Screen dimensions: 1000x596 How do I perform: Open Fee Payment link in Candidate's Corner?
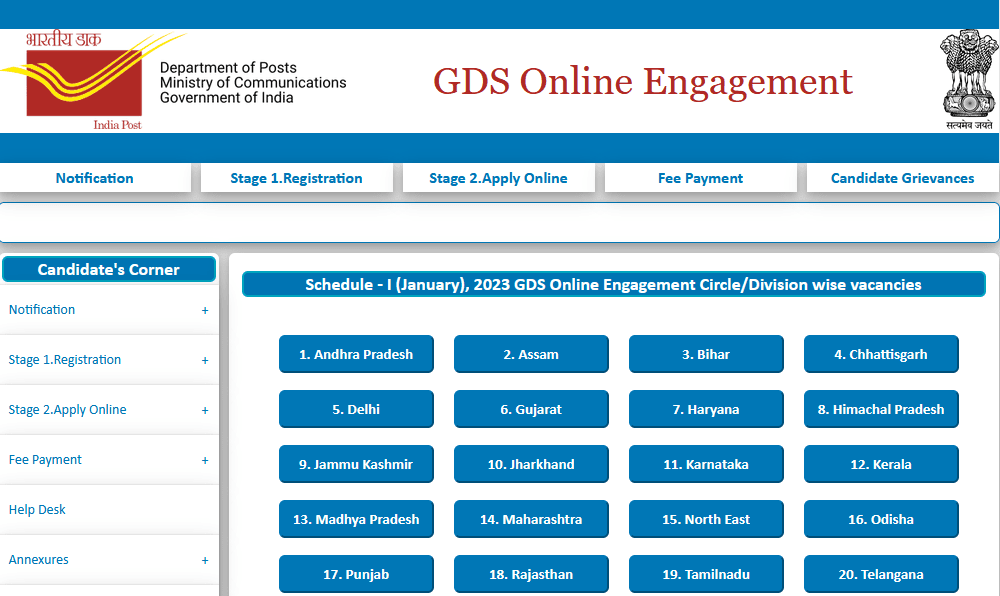click(45, 460)
